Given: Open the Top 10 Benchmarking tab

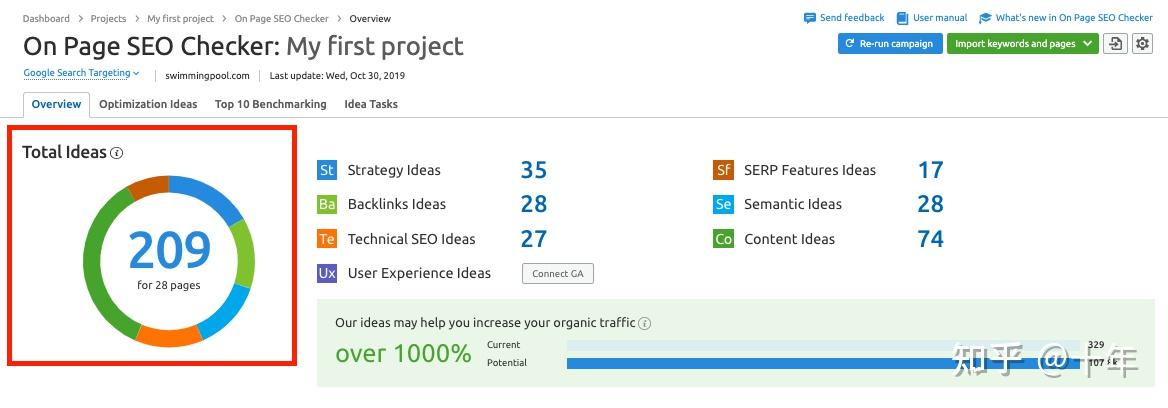Looking at the screenshot, I should 270,104.
